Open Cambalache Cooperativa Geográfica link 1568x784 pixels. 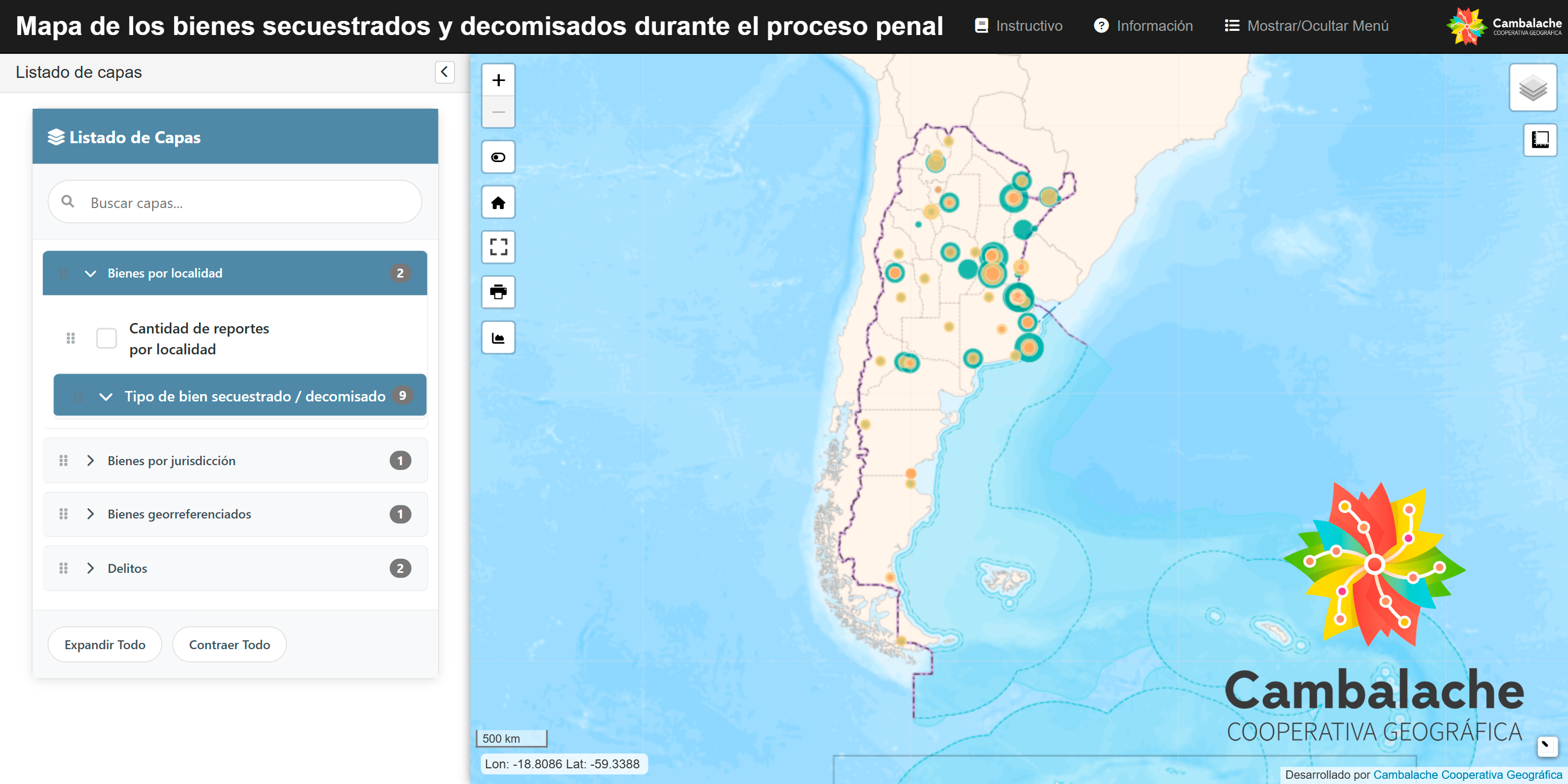click(1467, 774)
